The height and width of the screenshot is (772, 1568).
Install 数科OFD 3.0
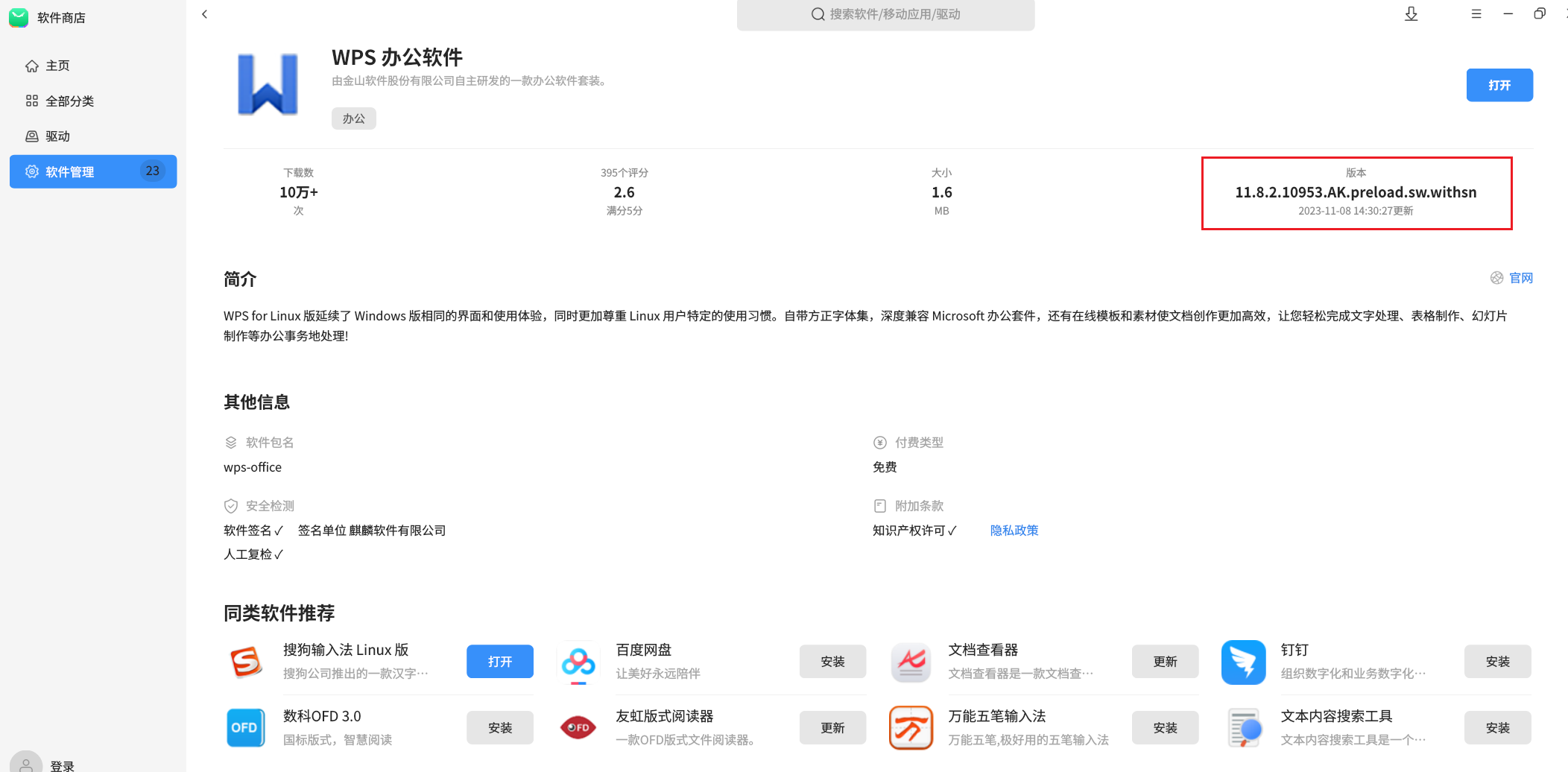click(500, 728)
